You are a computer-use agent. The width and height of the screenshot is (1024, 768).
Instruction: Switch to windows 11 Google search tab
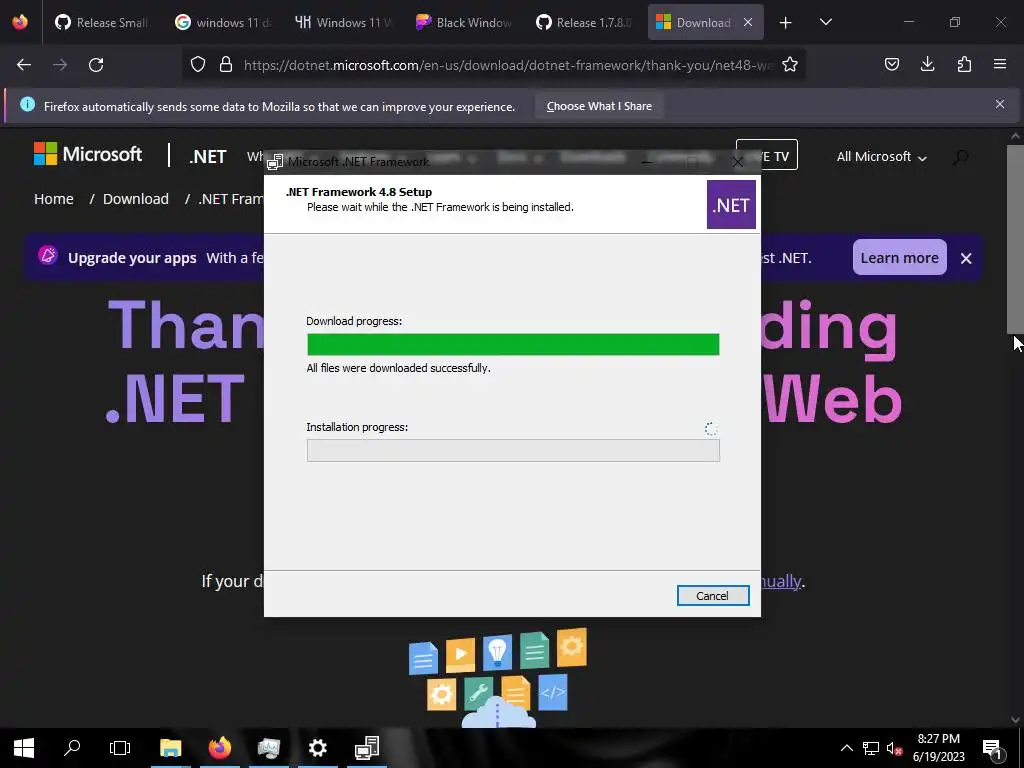point(223,22)
